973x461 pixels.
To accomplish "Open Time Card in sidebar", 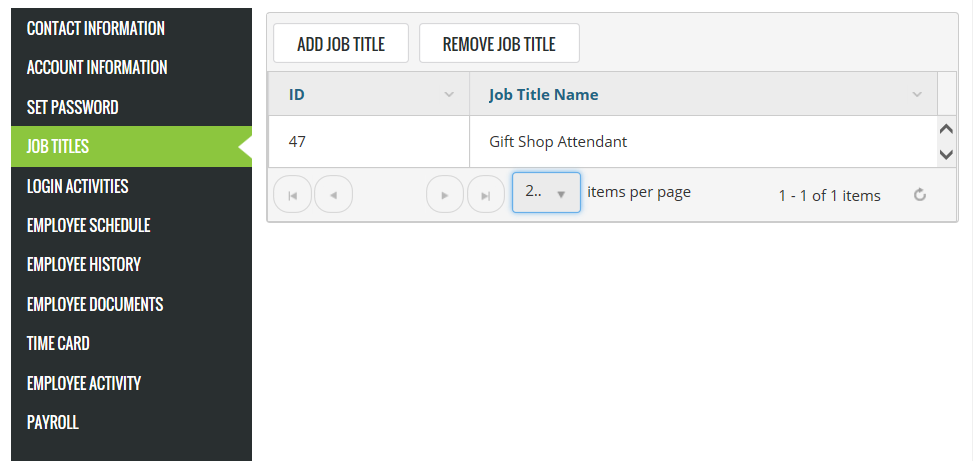I will 58,343.
